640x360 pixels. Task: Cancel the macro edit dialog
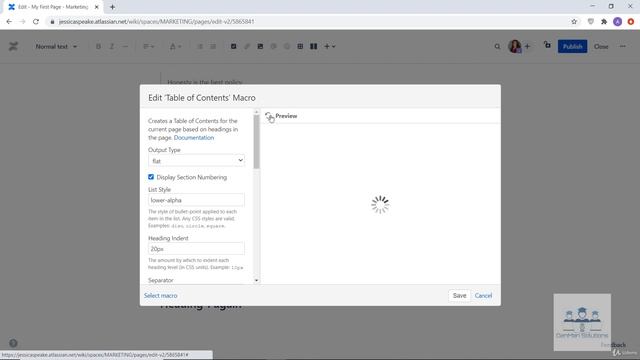coord(483,296)
